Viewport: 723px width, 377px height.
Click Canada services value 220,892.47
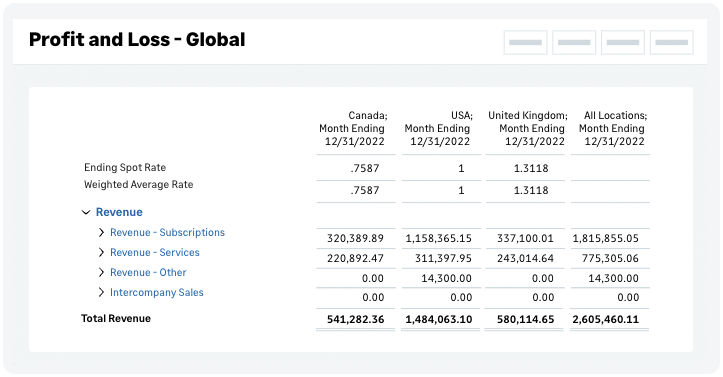tap(356, 258)
